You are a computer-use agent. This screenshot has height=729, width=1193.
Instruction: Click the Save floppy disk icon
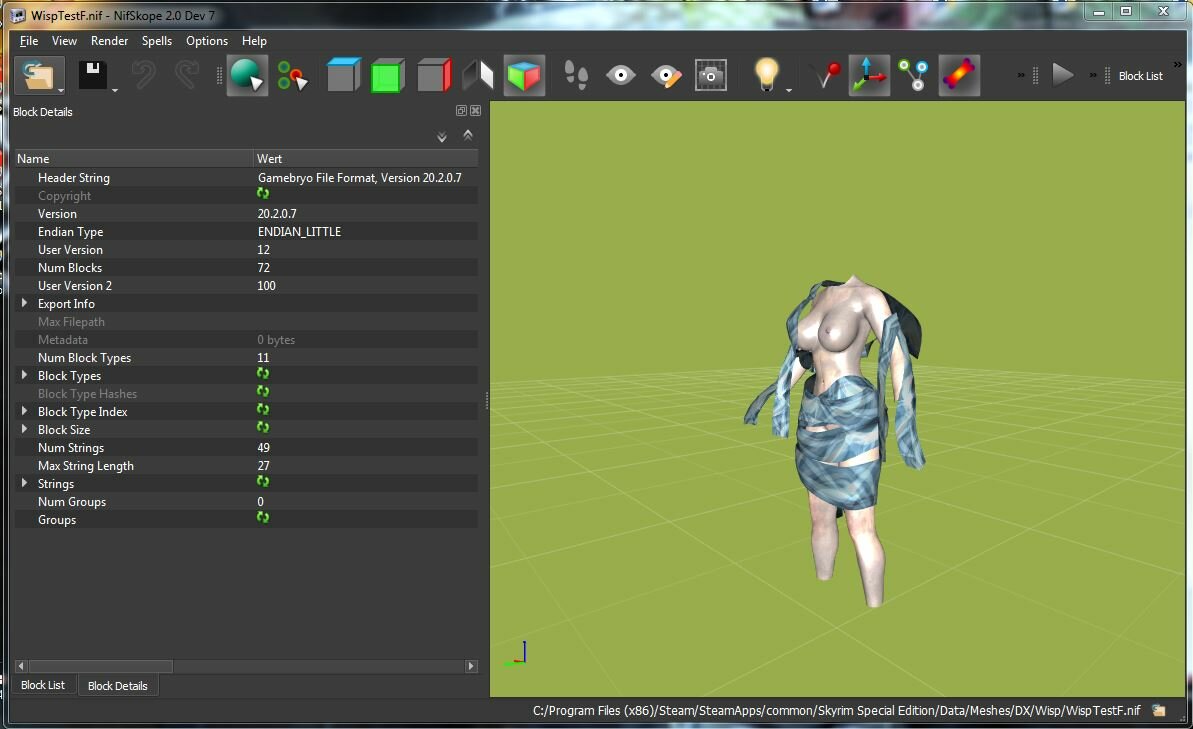[x=93, y=75]
